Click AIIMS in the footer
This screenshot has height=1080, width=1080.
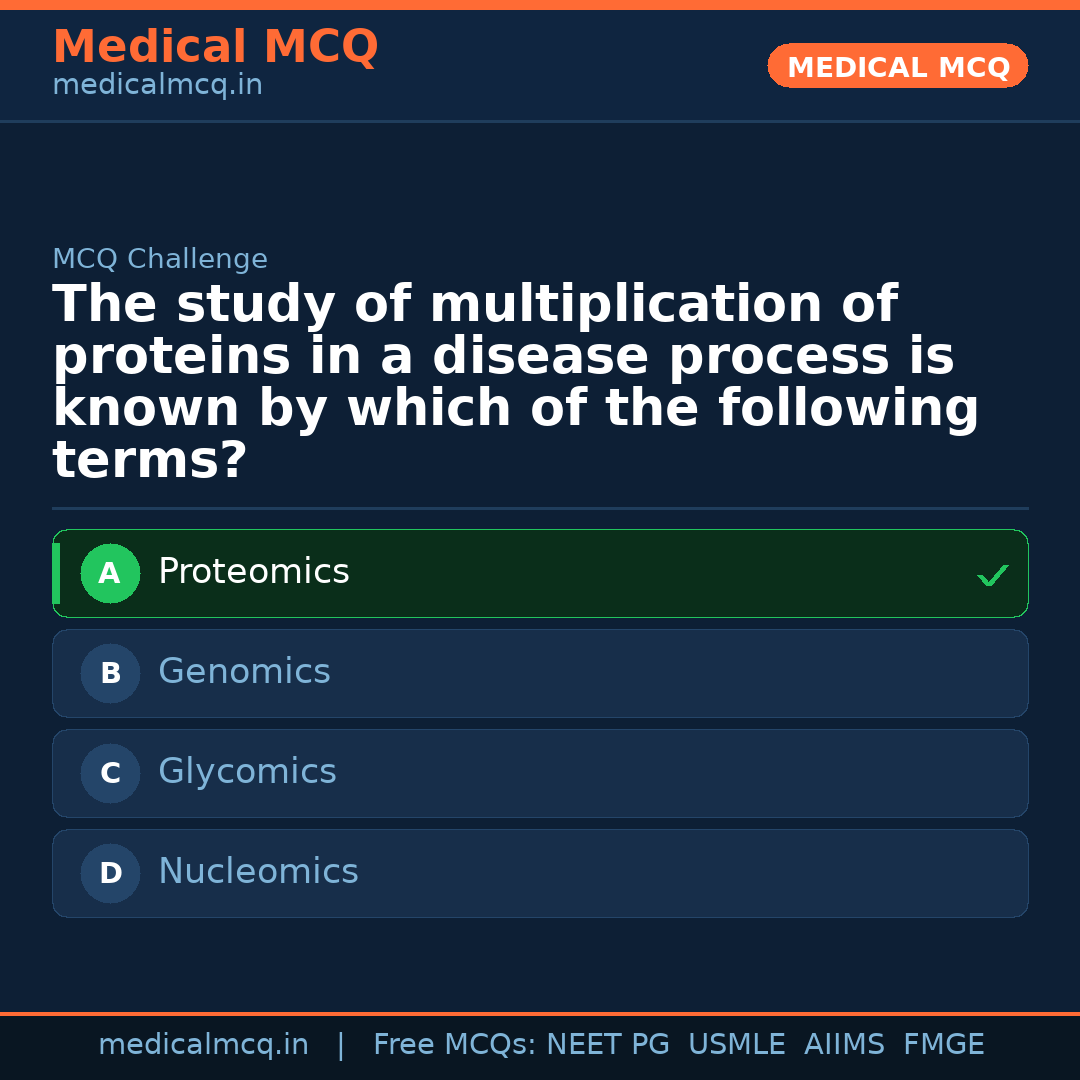click(844, 1045)
